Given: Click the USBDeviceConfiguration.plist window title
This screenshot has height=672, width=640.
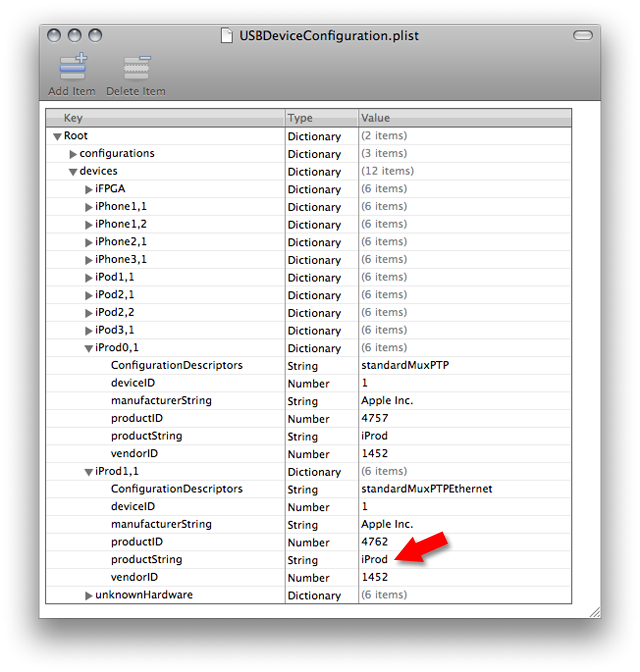Looking at the screenshot, I should tap(329, 36).
